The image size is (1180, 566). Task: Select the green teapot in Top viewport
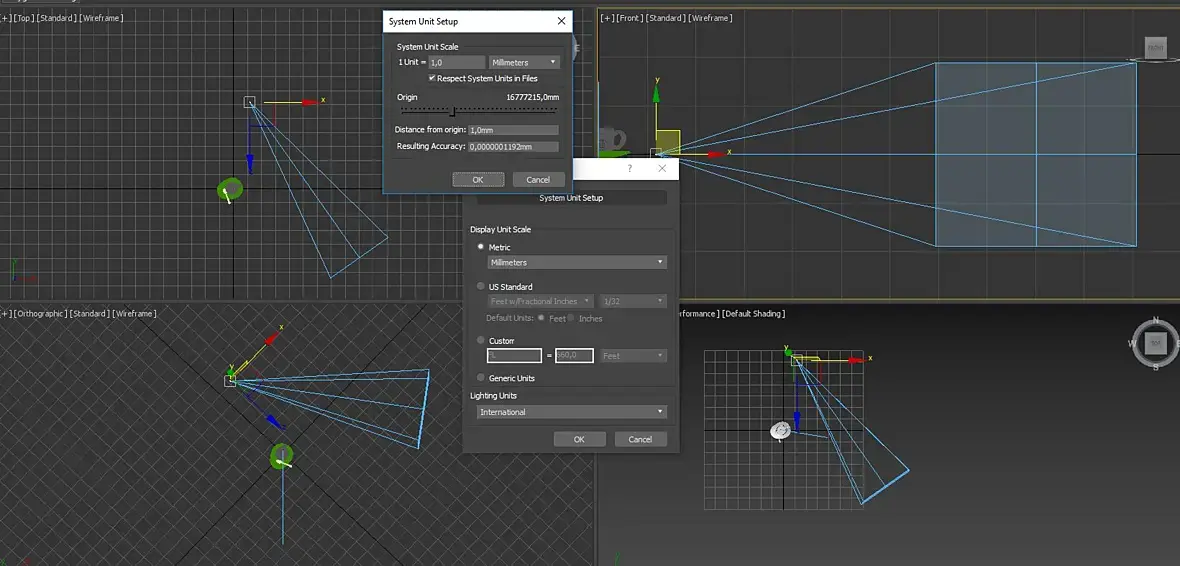(230, 190)
